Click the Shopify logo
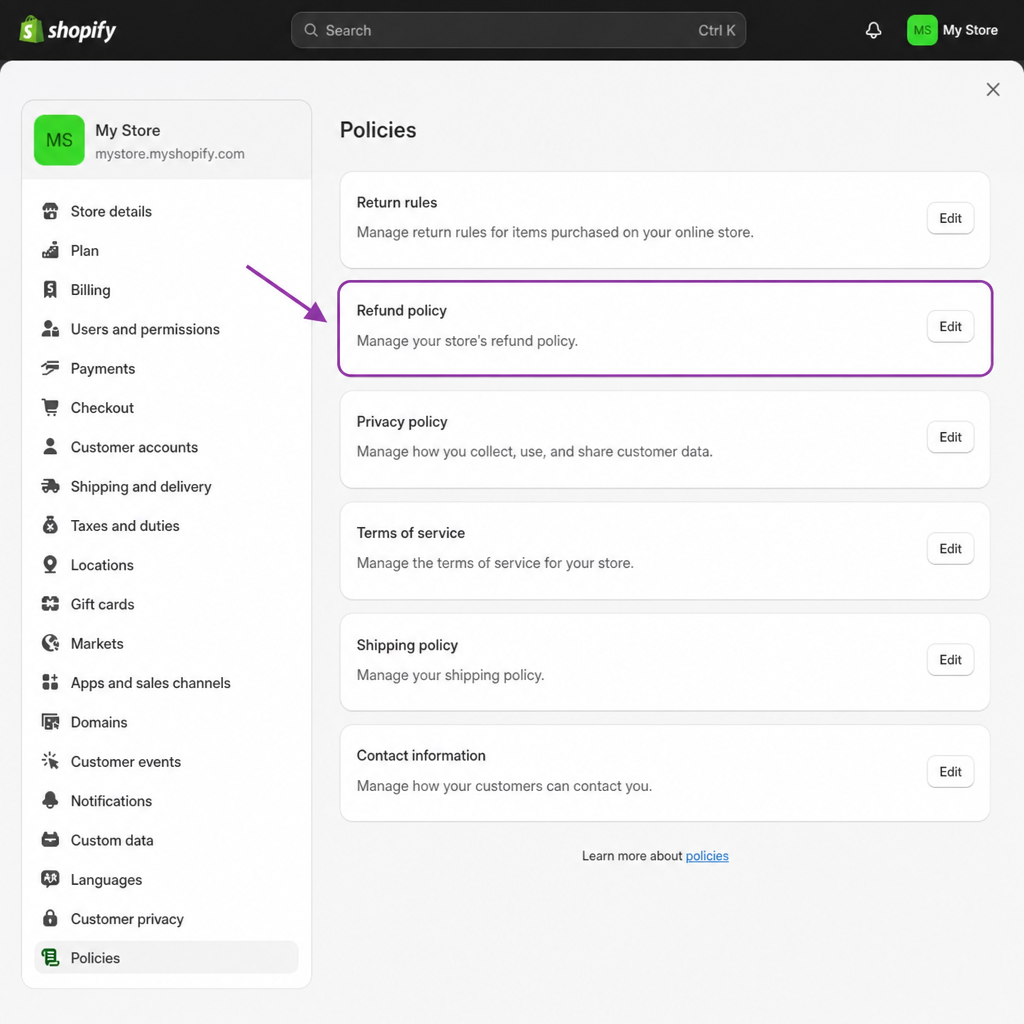 click(68, 30)
